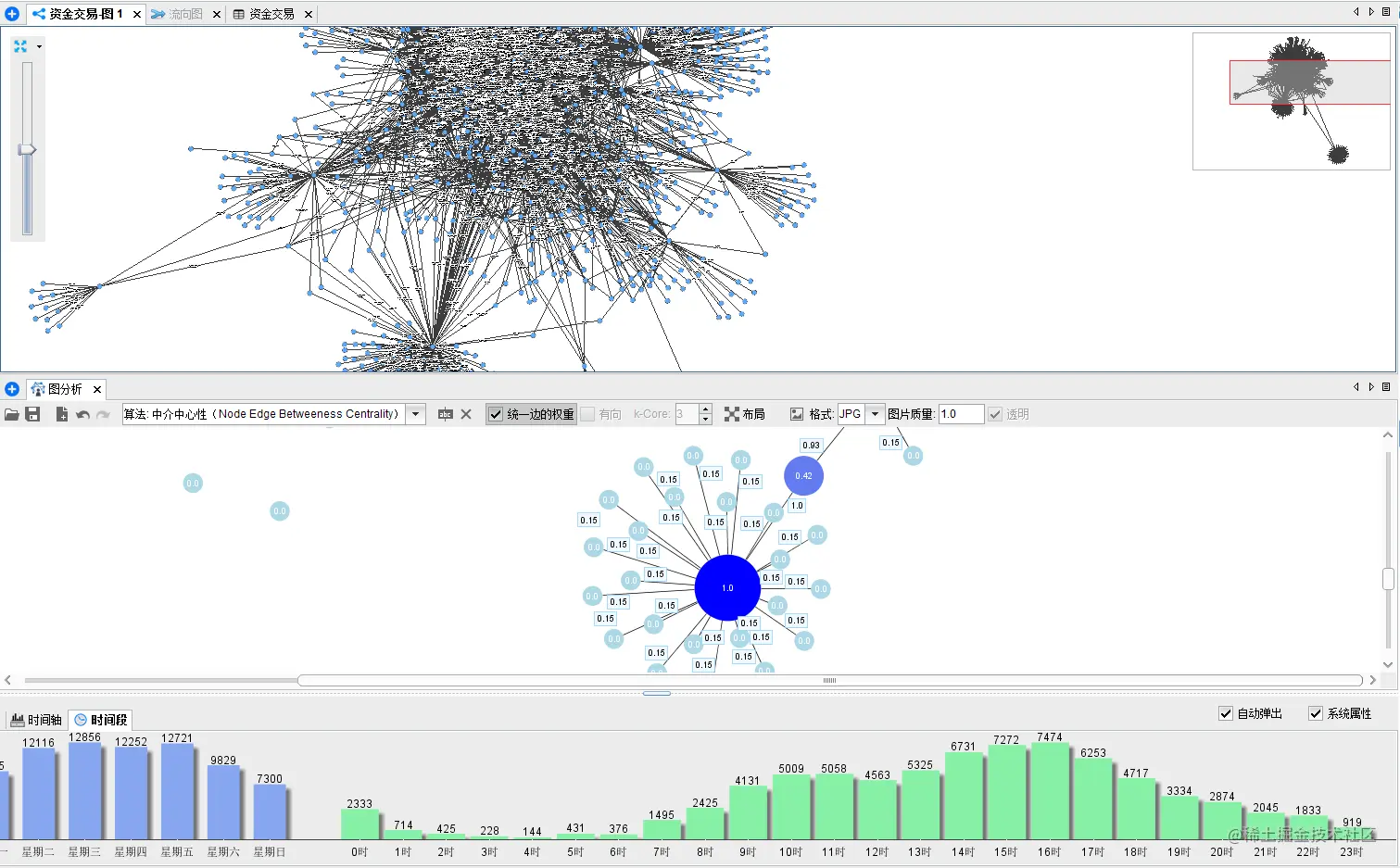Click the 星期五 bar labeled 12721
Image resolution: width=1400 pixels, height=868 pixels.
177,792
